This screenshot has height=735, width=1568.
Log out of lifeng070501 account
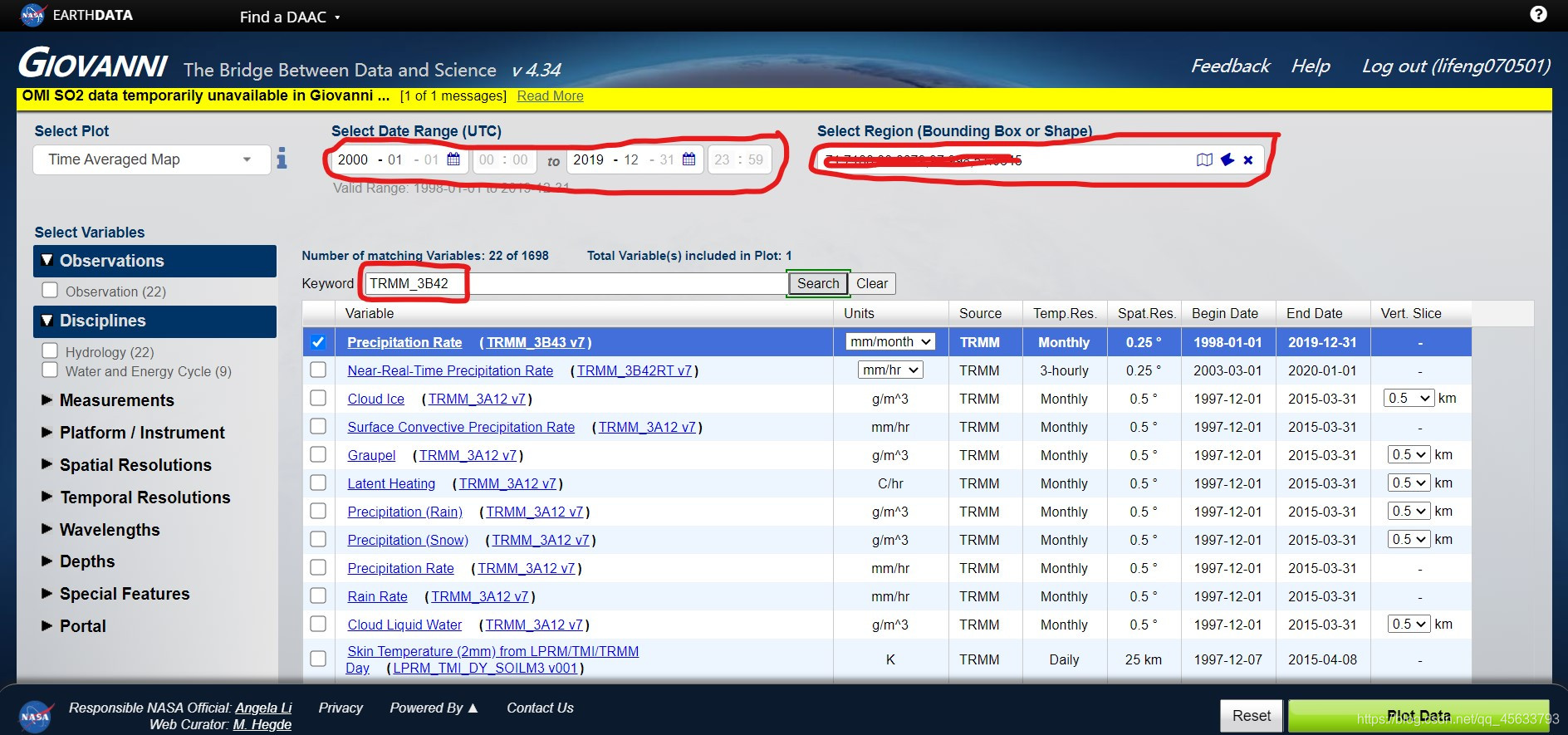(1456, 66)
